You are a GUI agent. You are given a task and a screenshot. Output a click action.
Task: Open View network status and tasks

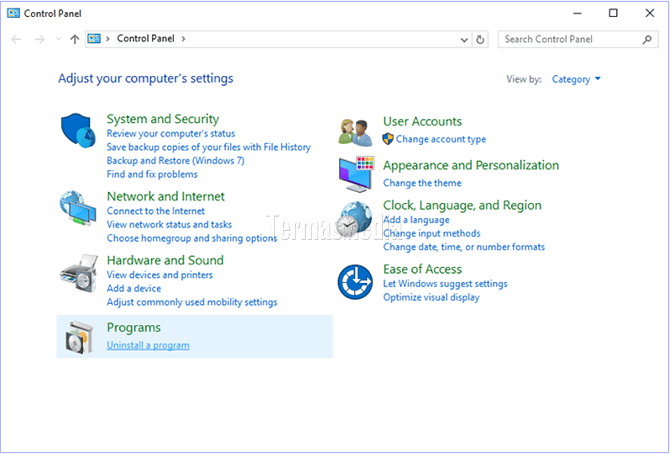169,224
